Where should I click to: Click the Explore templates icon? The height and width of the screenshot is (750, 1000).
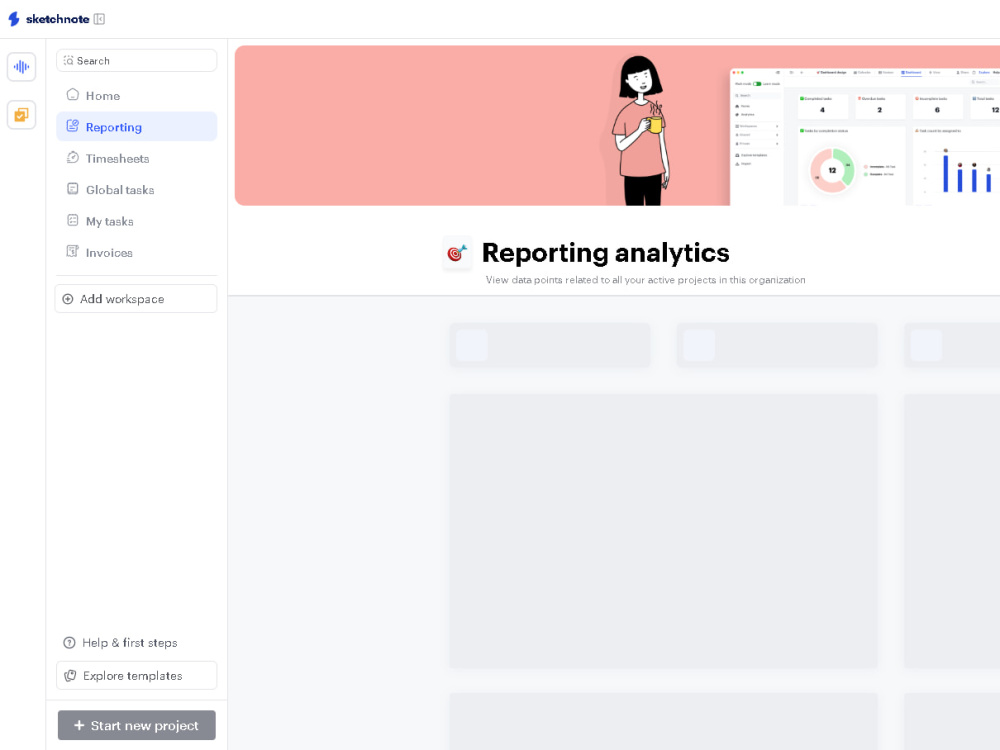70,675
